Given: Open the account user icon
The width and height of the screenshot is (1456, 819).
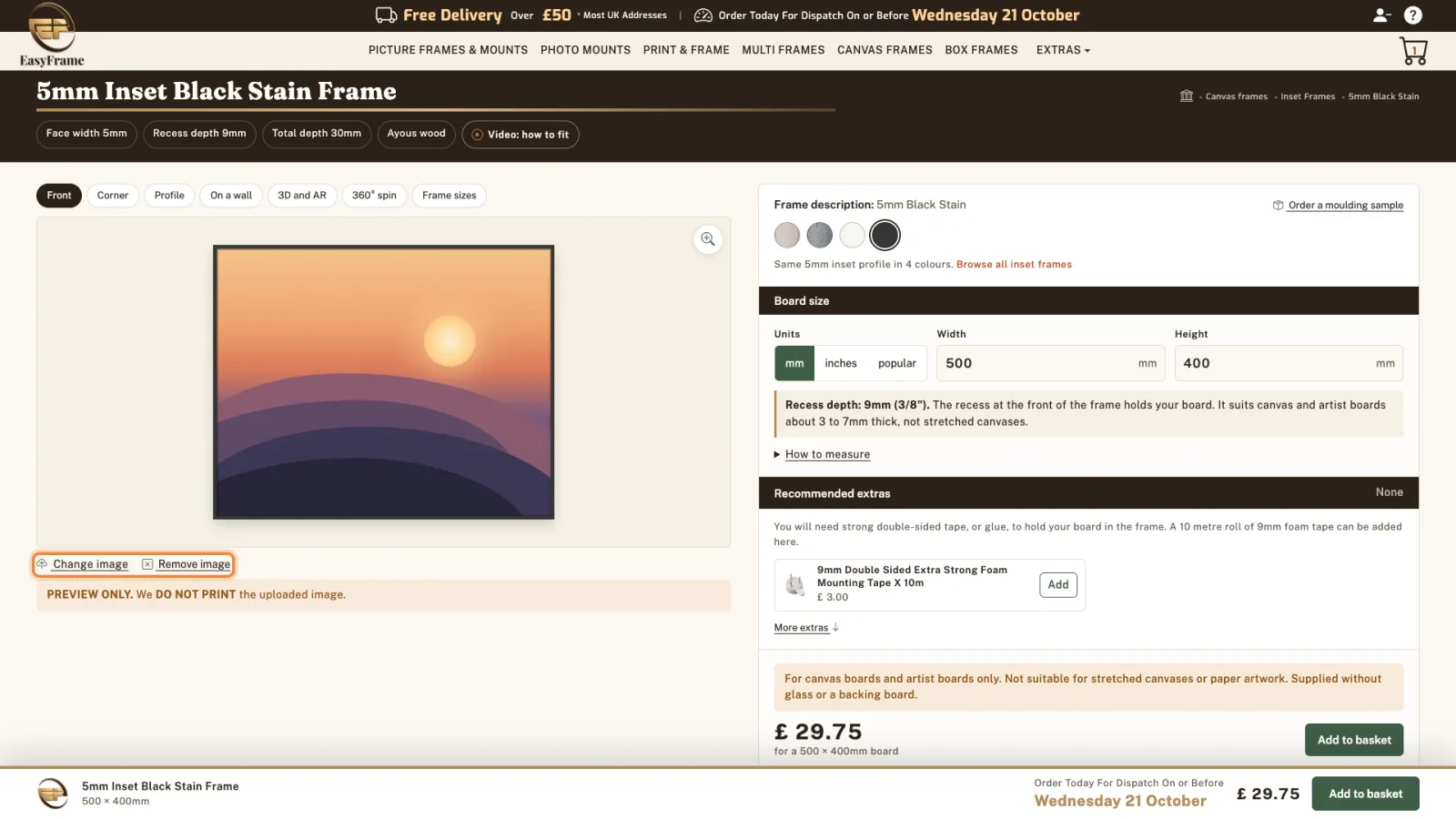Looking at the screenshot, I should [1381, 15].
